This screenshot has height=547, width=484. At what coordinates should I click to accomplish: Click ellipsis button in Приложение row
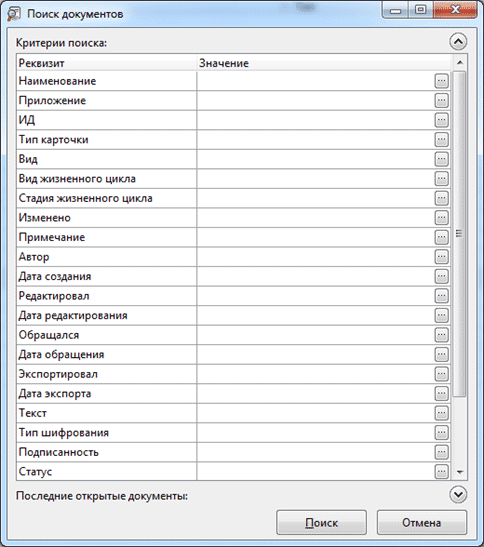441,100
